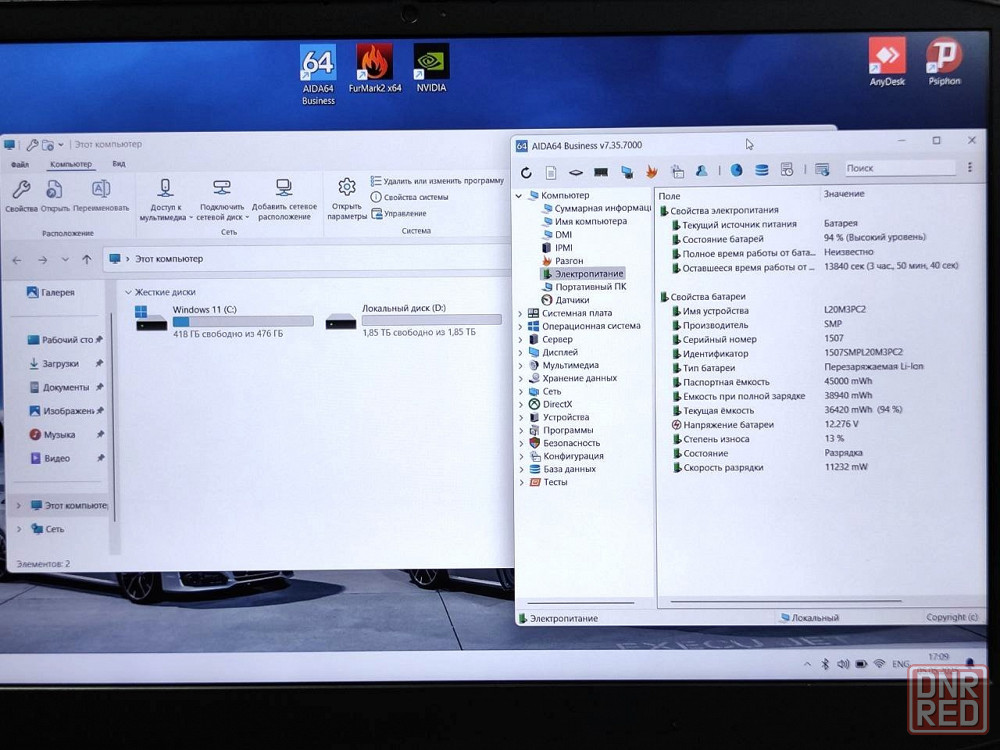
Task: Click Report page icon in AIDA64 toolbar
Action: tap(551, 172)
